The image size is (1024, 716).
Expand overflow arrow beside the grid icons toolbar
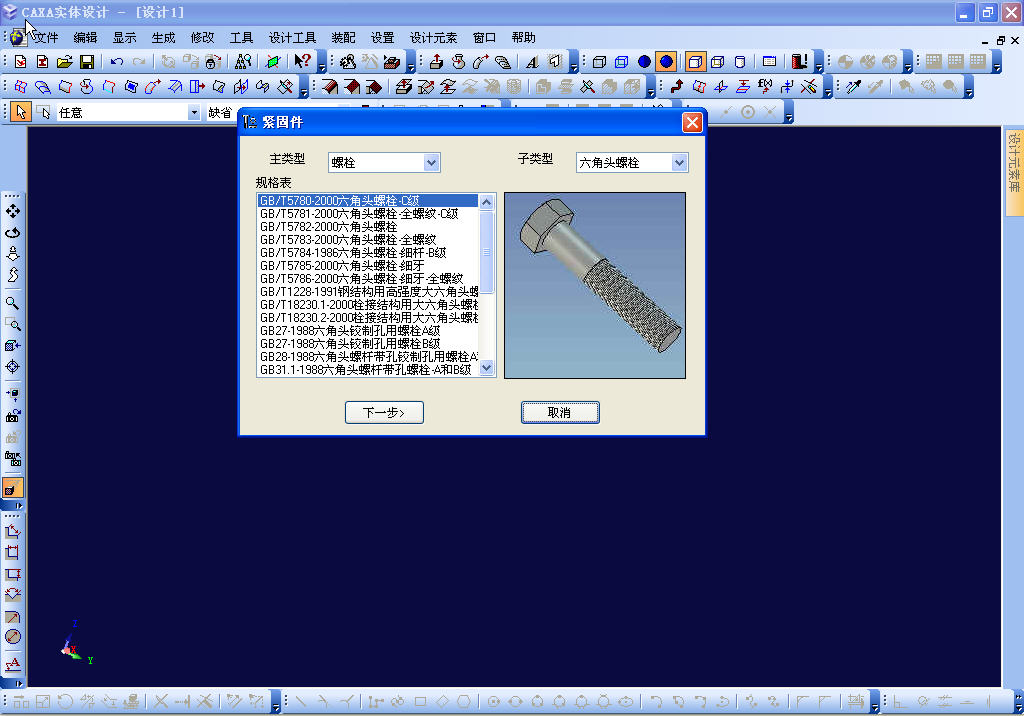point(997,63)
